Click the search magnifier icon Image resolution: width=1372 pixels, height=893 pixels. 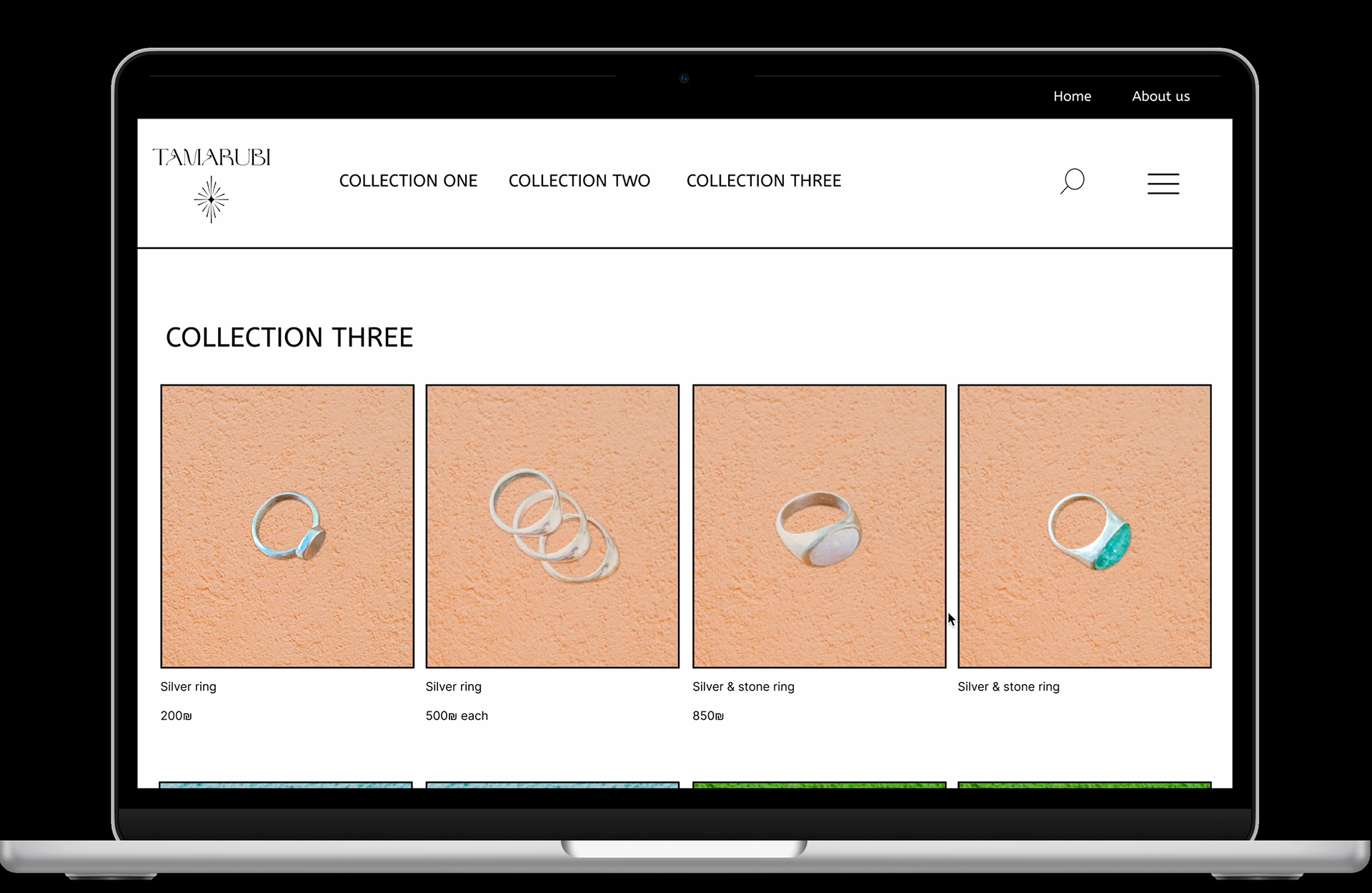click(1072, 181)
